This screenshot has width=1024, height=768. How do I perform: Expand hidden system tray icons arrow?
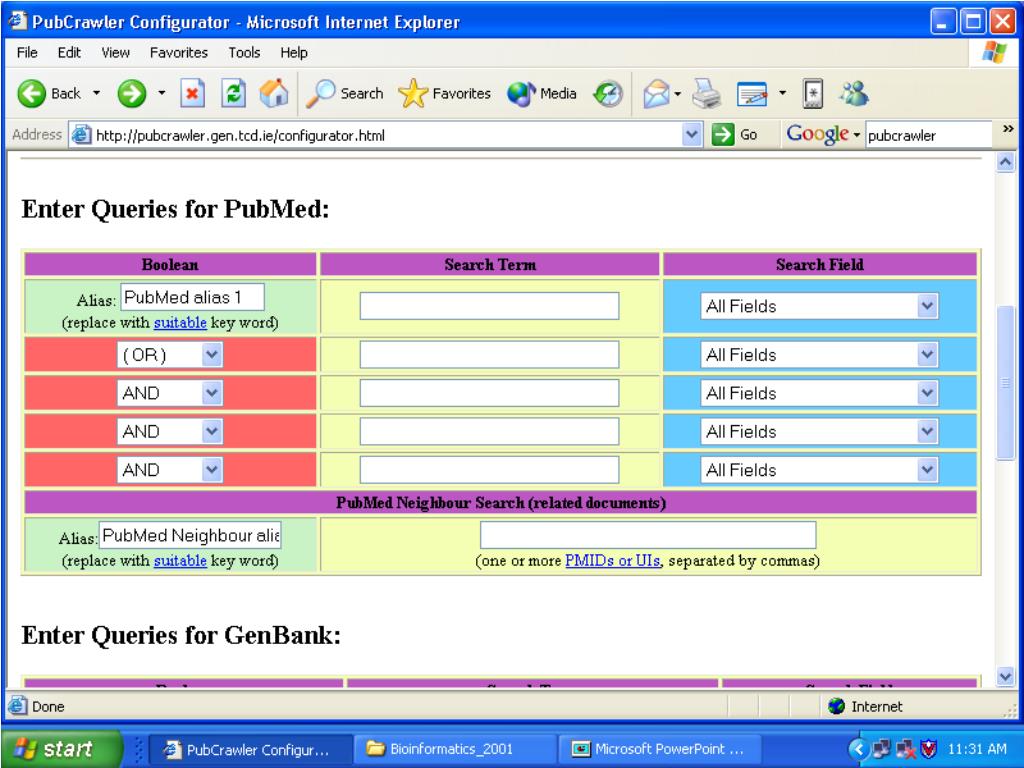click(x=860, y=749)
